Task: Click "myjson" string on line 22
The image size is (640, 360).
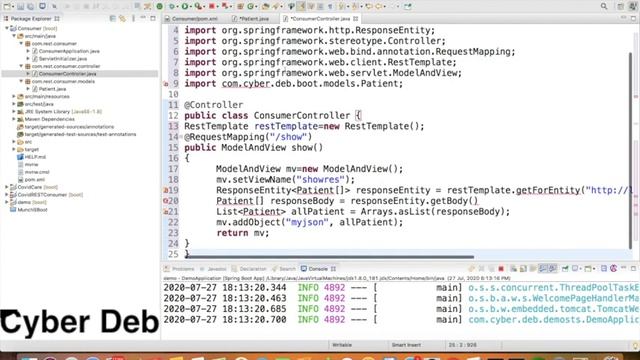Action: 307,222
